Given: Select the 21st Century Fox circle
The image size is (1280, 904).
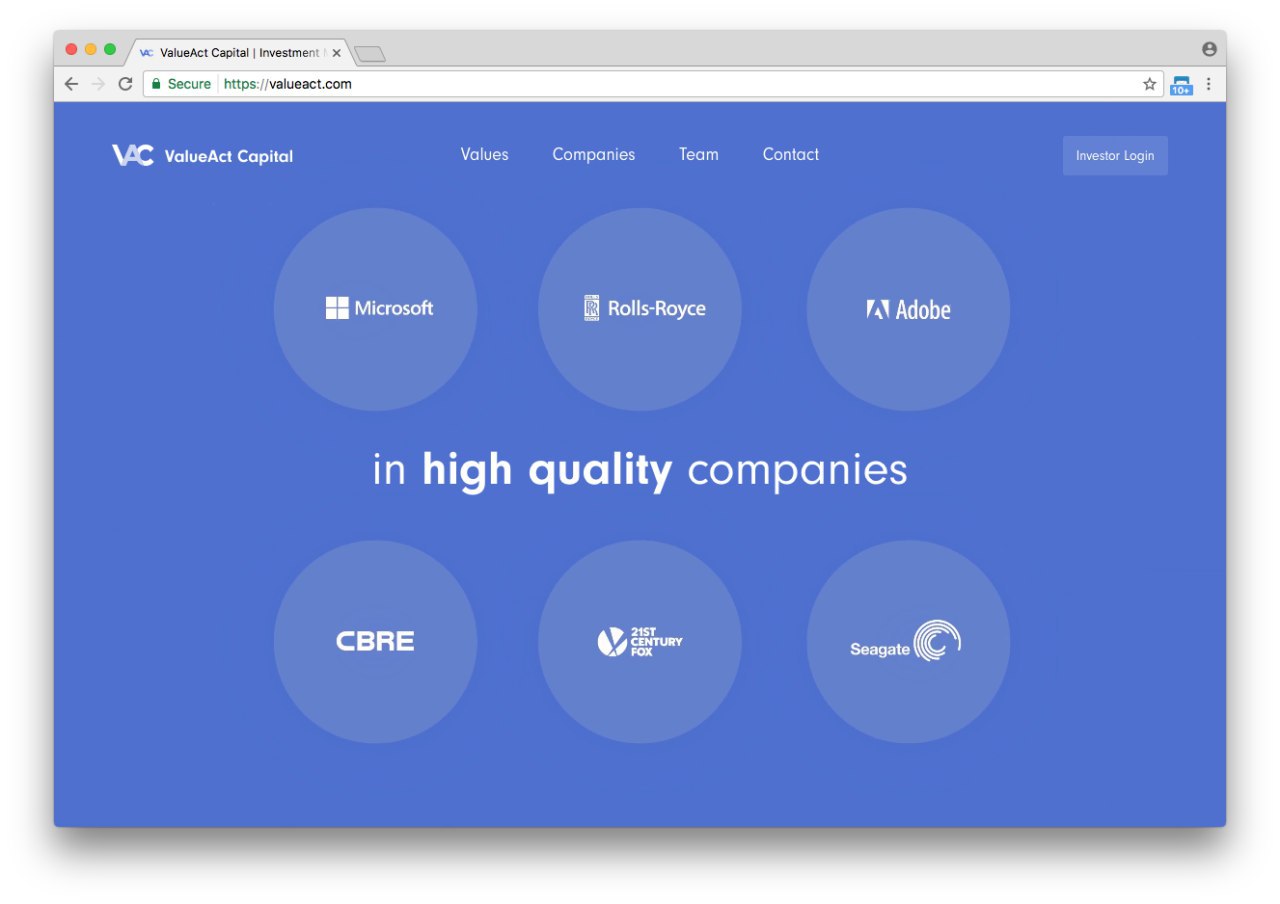Looking at the screenshot, I should click(640, 642).
